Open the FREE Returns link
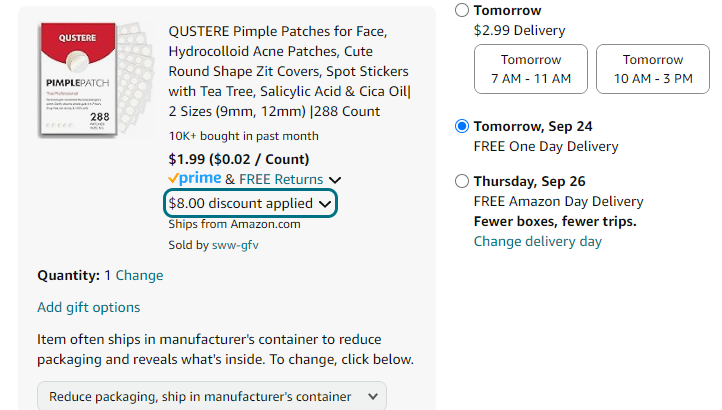 coord(282,179)
